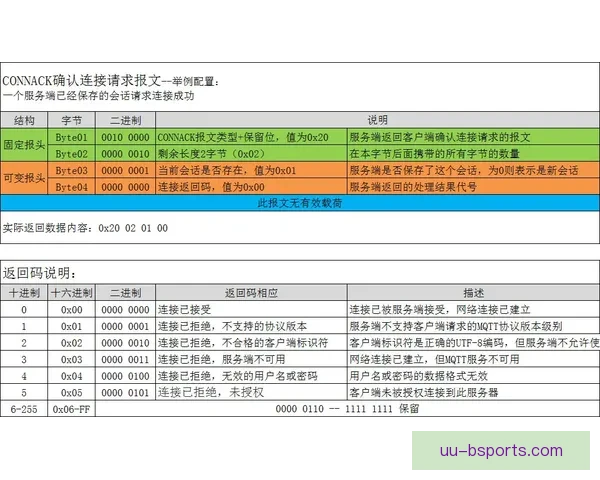The height and width of the screenshot is (480, 600).
Task: Click the heading 返回码说明:
Action: pyautogui.click(x=39, y=273)
